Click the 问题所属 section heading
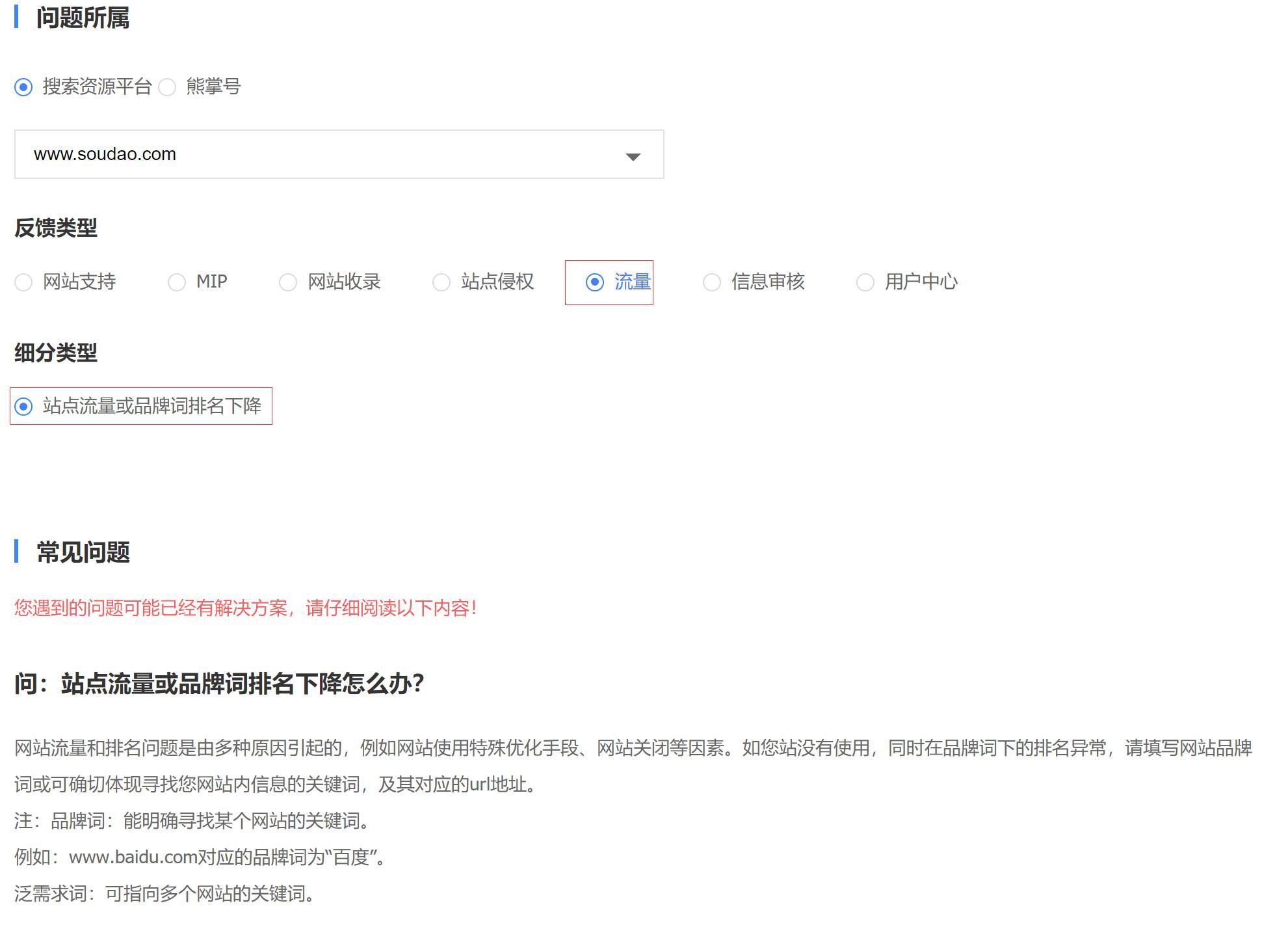The width and height of the screenshot is (1288, 927). [83, 18]
